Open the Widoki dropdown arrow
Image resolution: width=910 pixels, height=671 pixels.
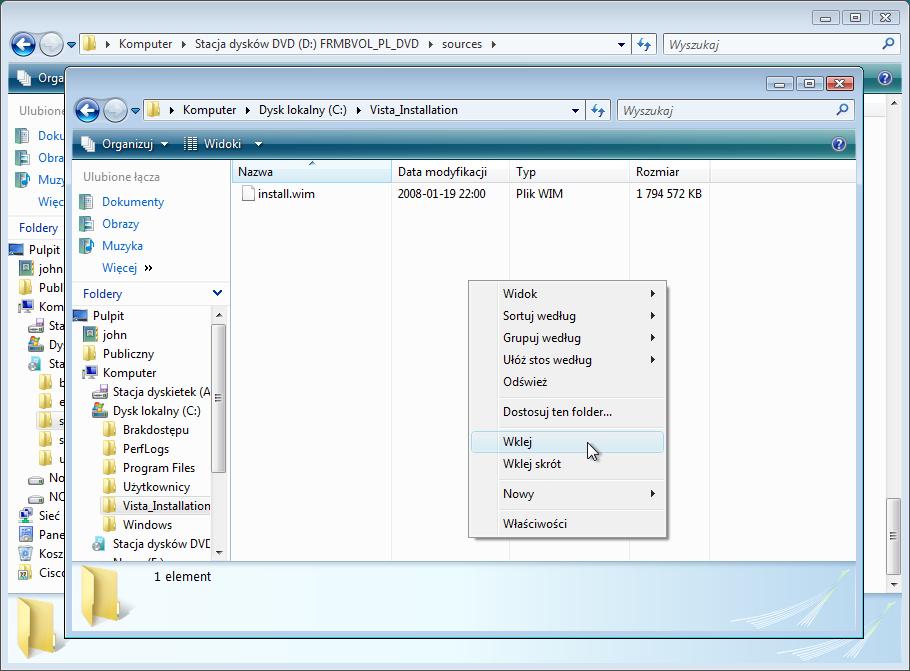point(258,144)
